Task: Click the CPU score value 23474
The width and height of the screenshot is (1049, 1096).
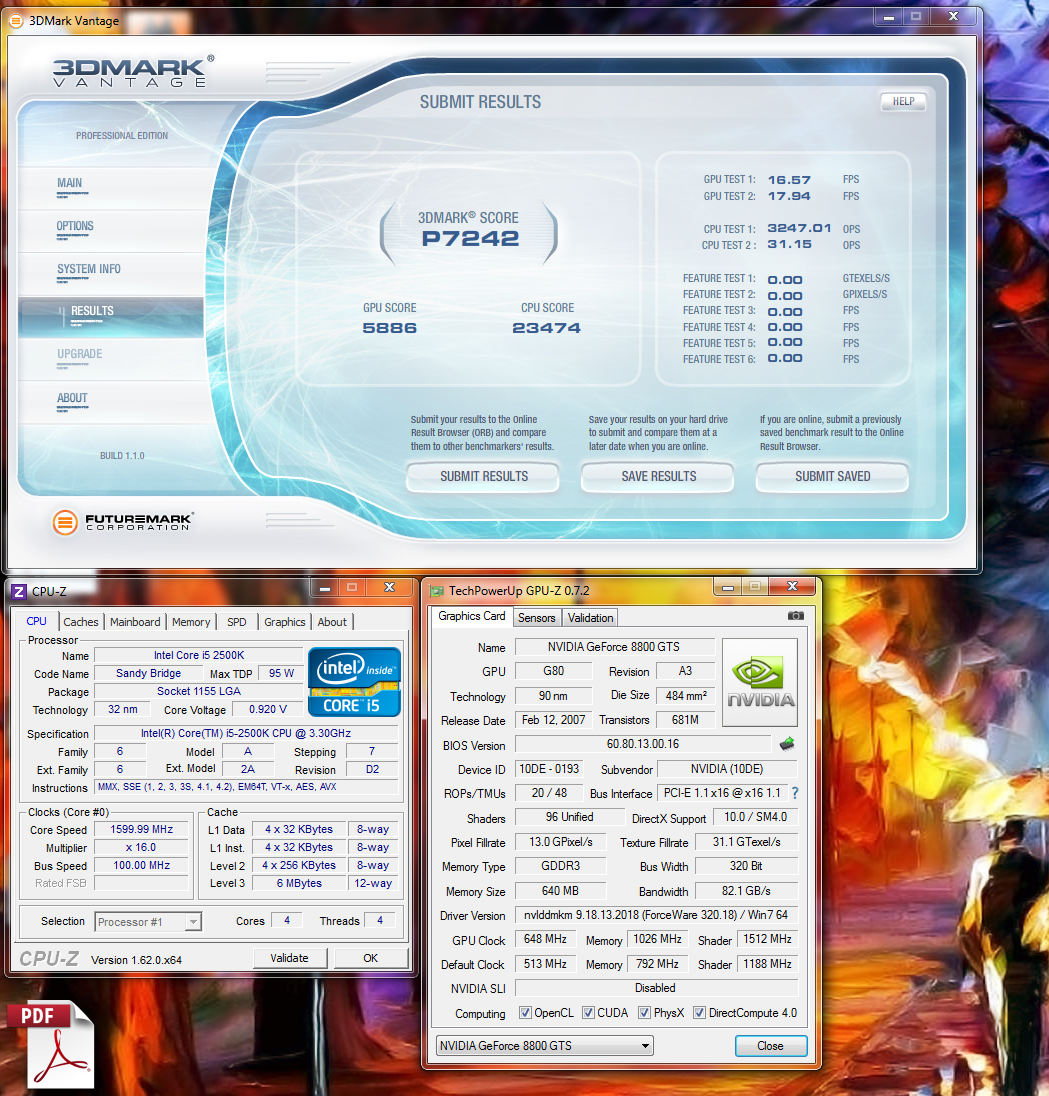Action: click(547, 328)
